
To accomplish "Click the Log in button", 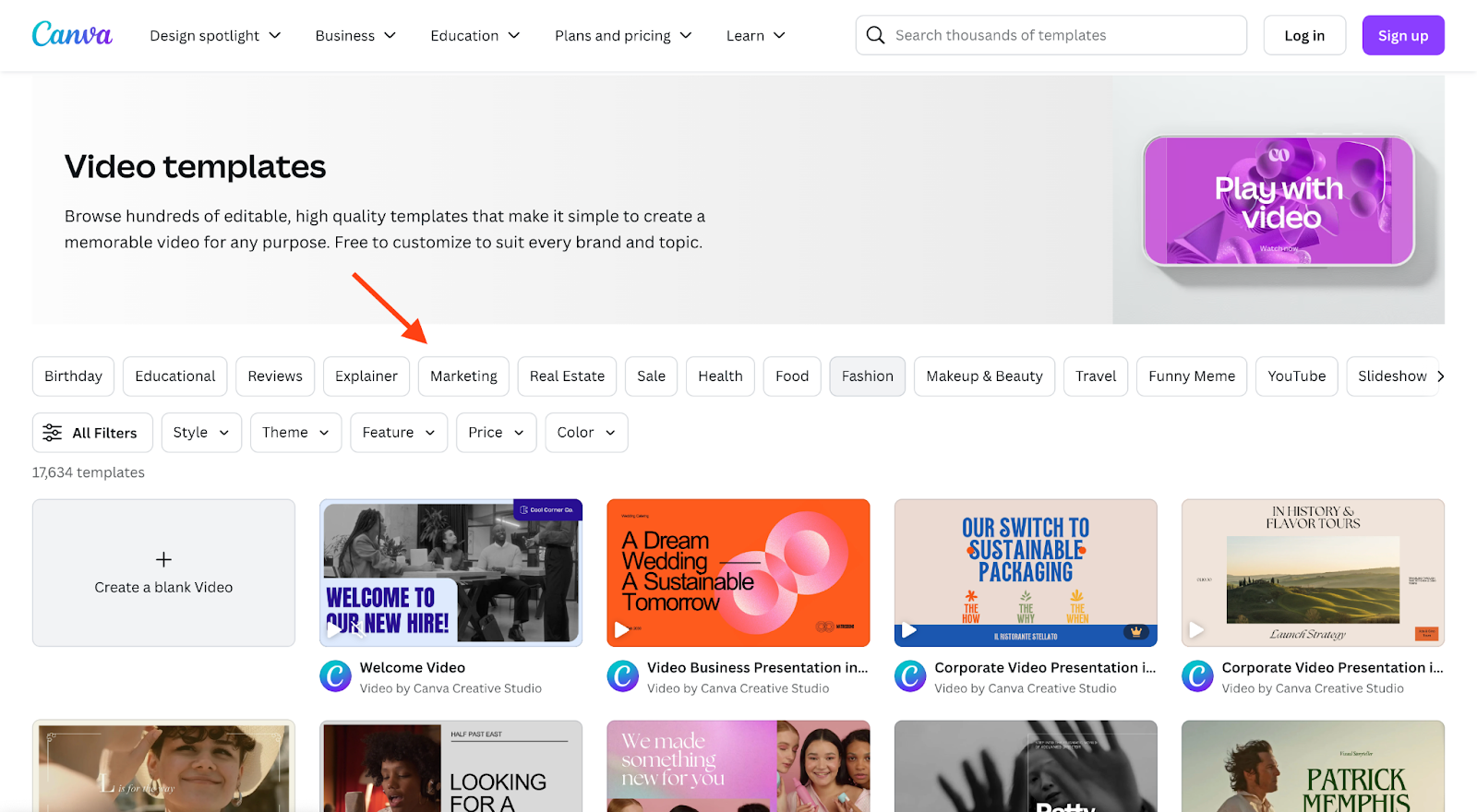I will pyautogui.click(x=1304, y=35).
